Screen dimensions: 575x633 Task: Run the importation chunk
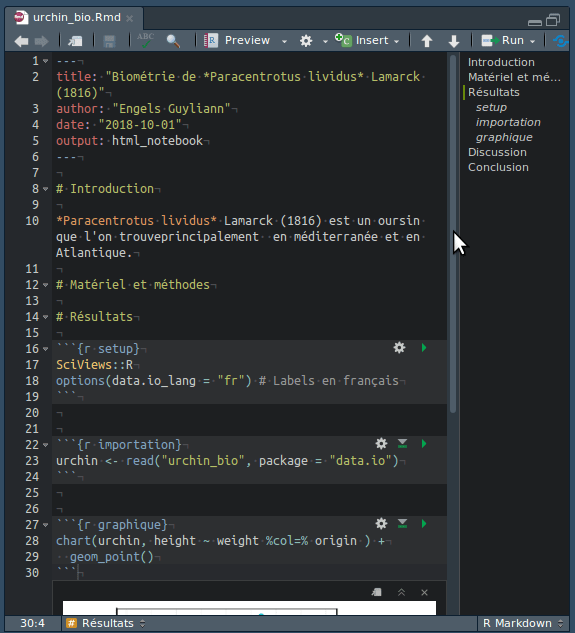tap(424, 444)
